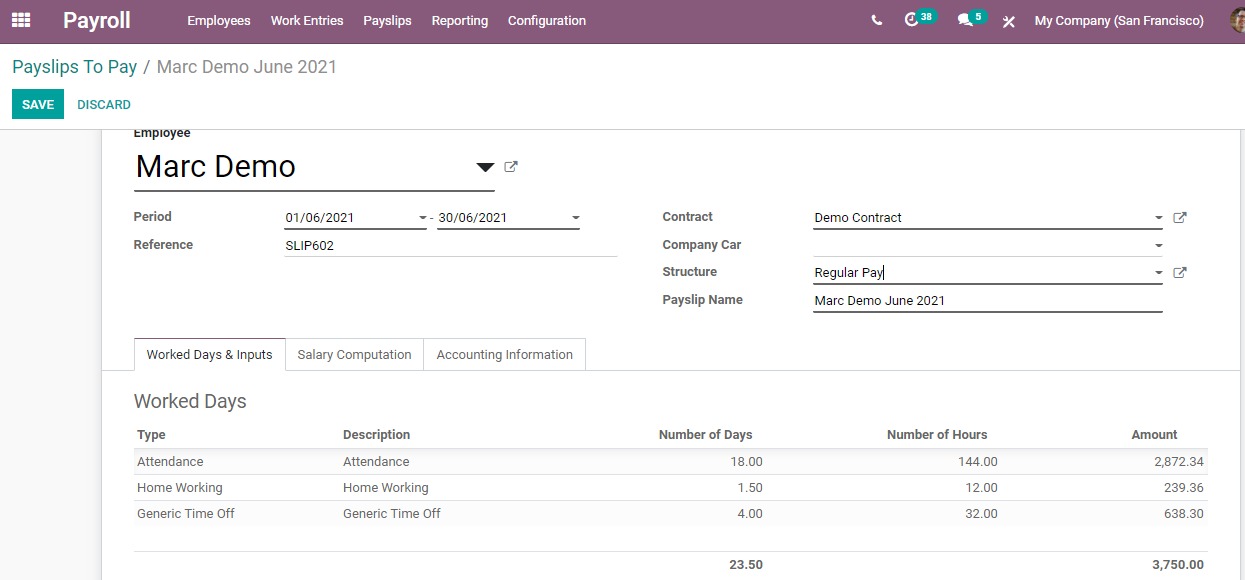Viewport: 1245px width, 580px height.
Task: Switch to Worked Days & Inputs tab
Action: [209, 354]
